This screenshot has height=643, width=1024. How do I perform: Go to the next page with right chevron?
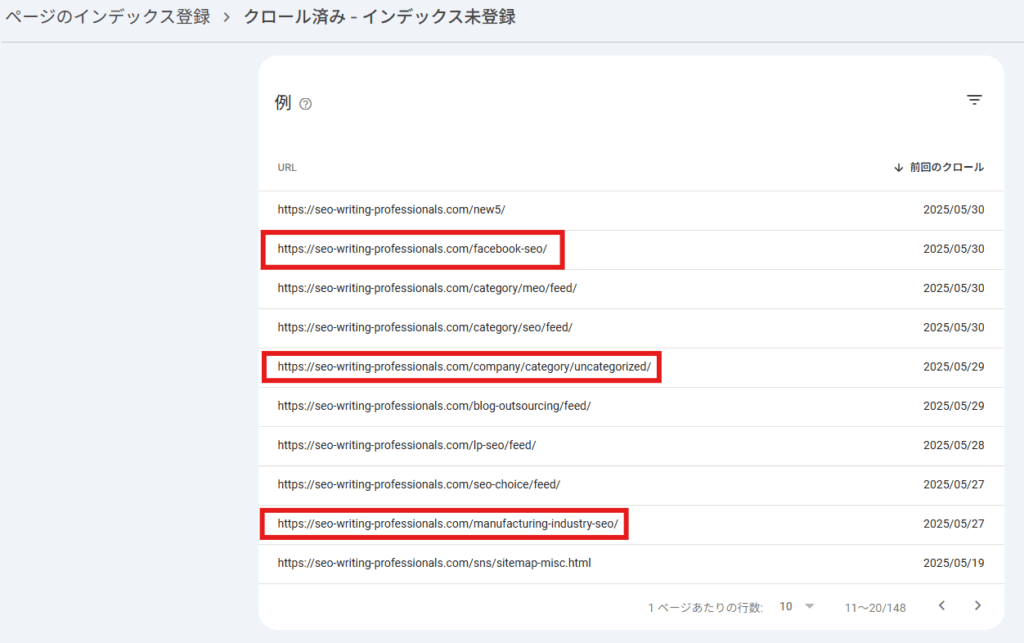(x=977, y=605)
